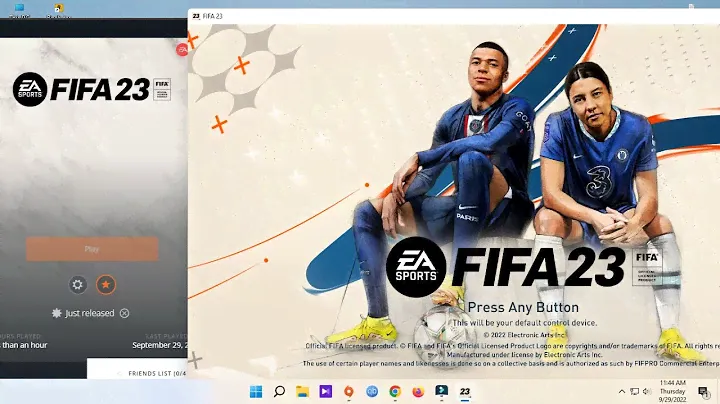Viewport: 720px width, 404px height.
Task: Switch to FIFA 23 taskbar icon
Action: (x=464, y=391)
